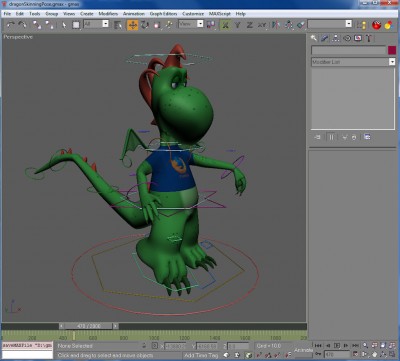Image resolution: width=400 pixels, height=361 pixels.
Task: Toggle the X axis constraint
Action: coord(225,25)
